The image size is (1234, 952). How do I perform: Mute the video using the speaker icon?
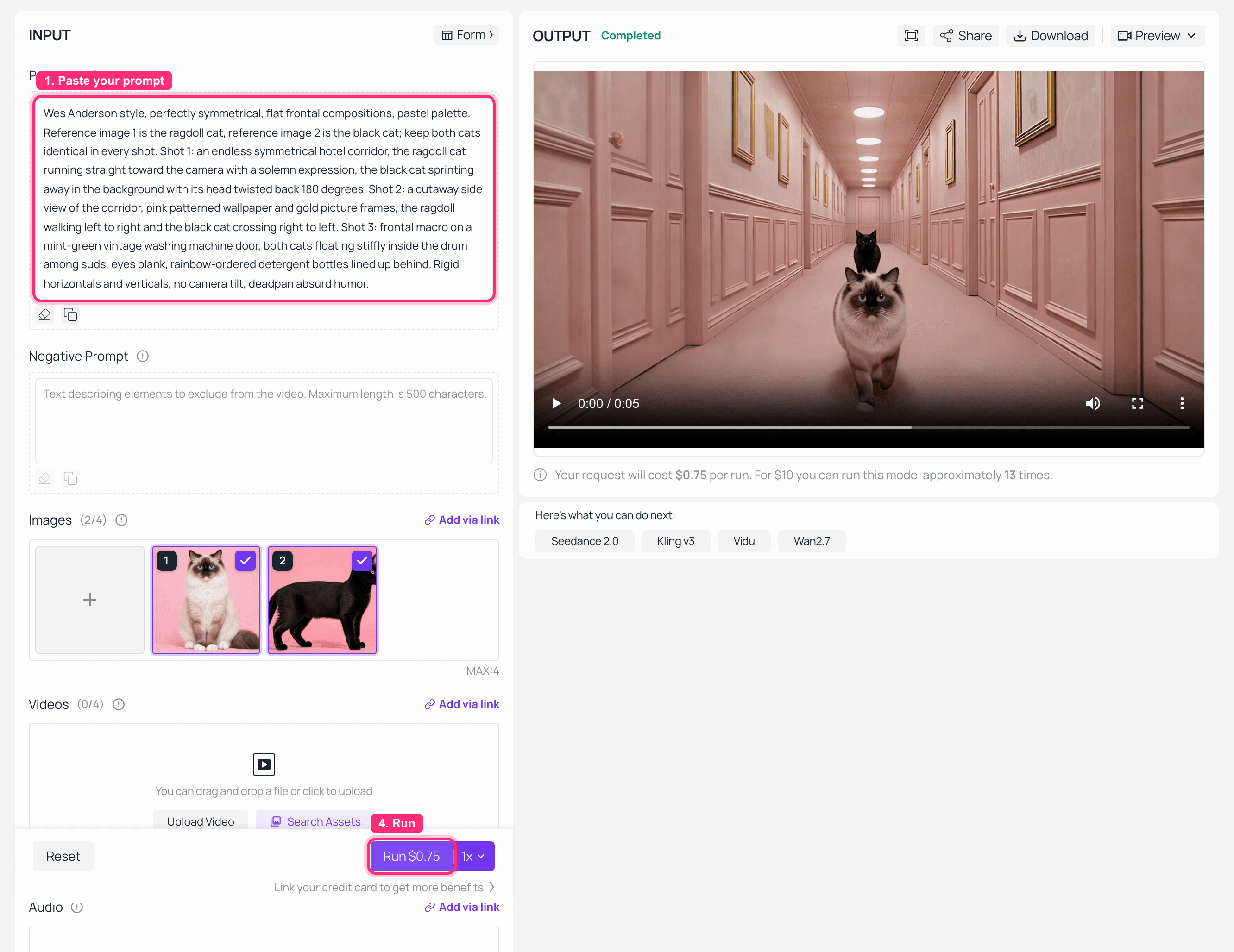[x=1093, y=403]
